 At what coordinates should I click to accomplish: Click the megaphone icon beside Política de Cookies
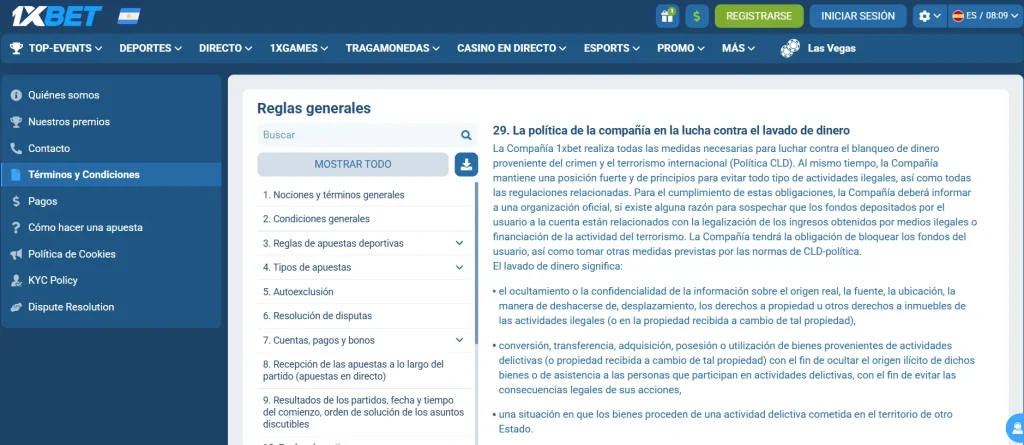[x=16, y=254]
